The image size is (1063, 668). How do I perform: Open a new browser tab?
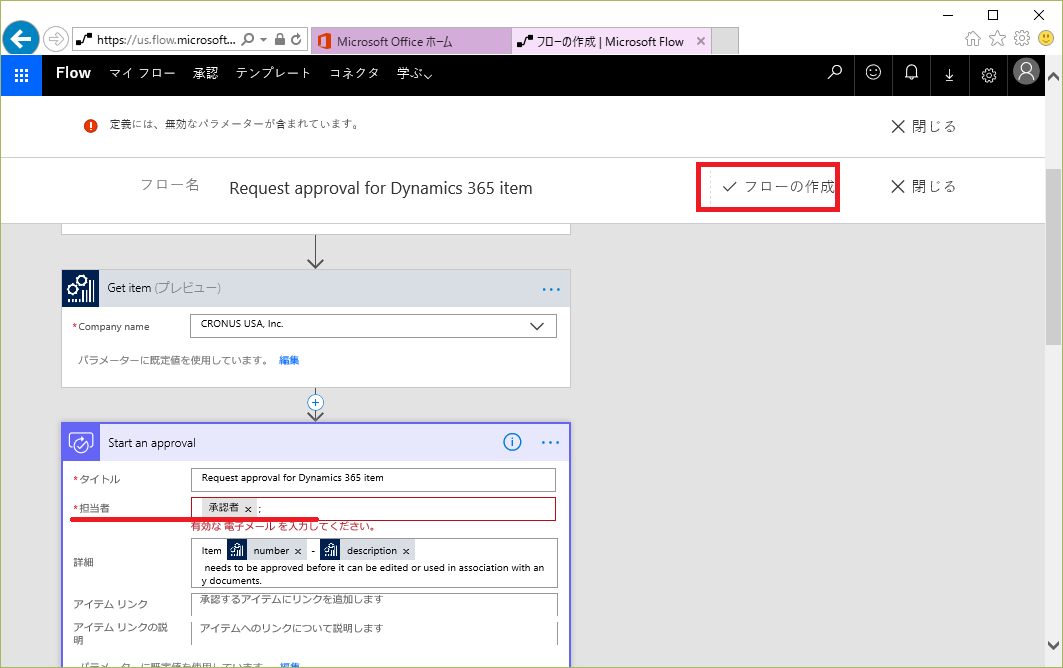[725, 41]
